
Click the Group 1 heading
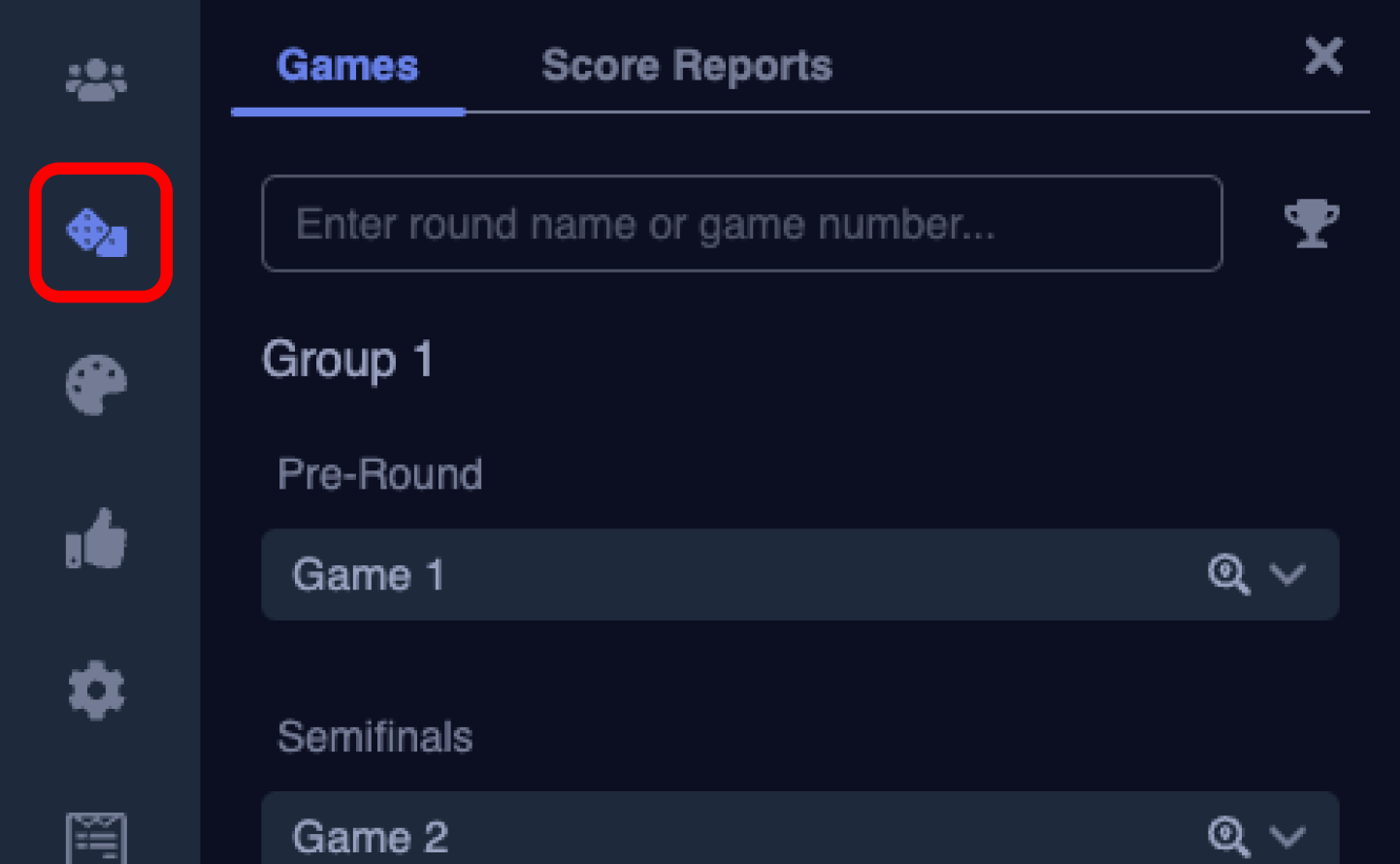coord(347,360)
